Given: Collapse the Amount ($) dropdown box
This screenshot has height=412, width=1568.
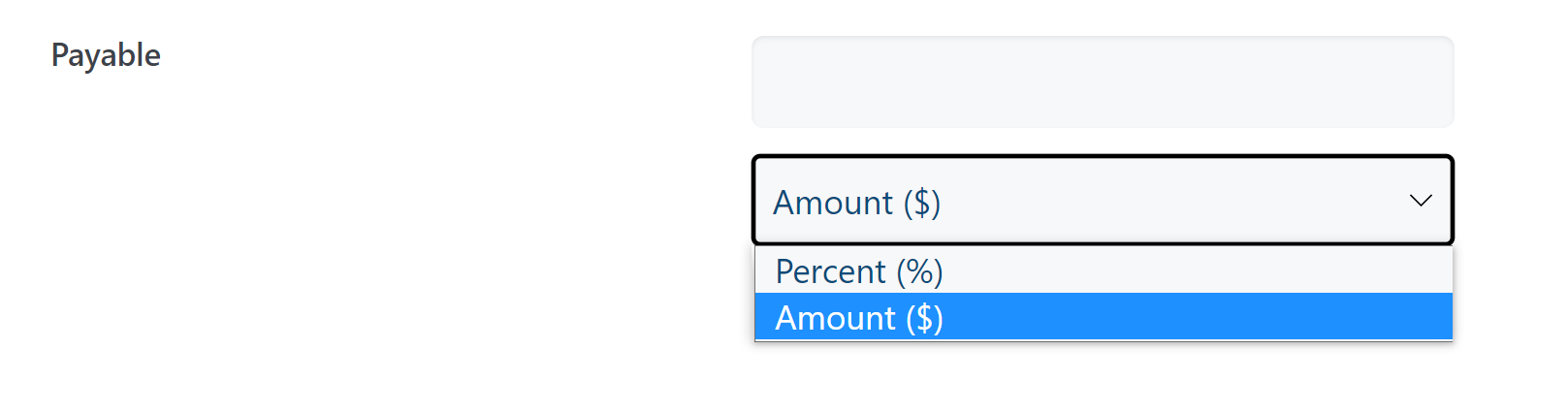Looking at the screenshot, I should 1103,201.
